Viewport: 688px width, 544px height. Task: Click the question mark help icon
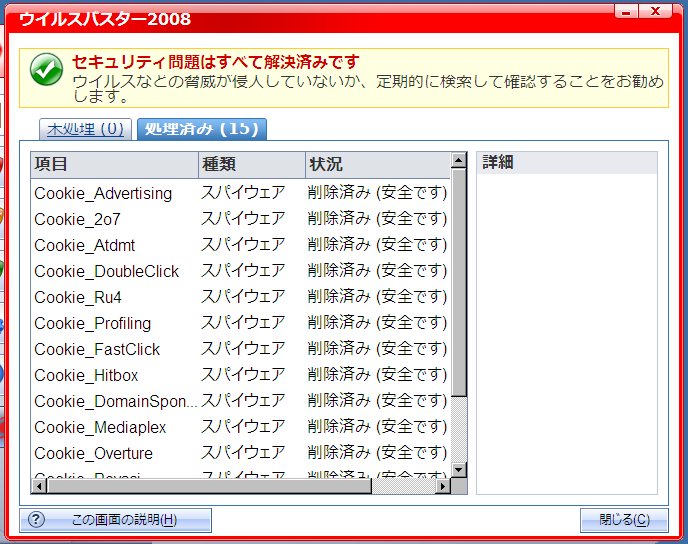[x=36, y=520]
